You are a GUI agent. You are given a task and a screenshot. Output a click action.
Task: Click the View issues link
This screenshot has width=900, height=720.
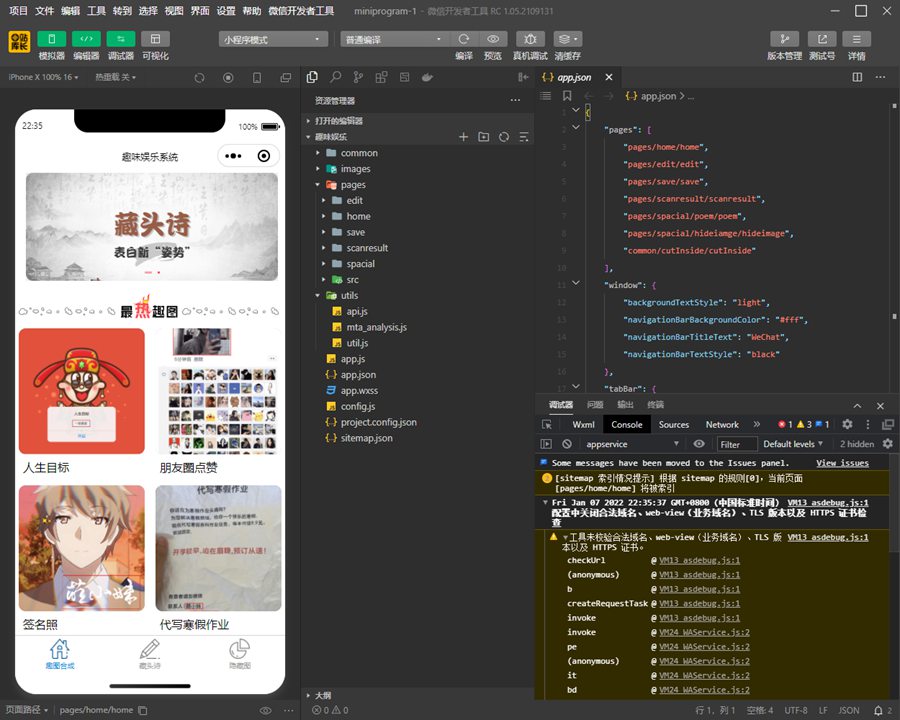842,463
